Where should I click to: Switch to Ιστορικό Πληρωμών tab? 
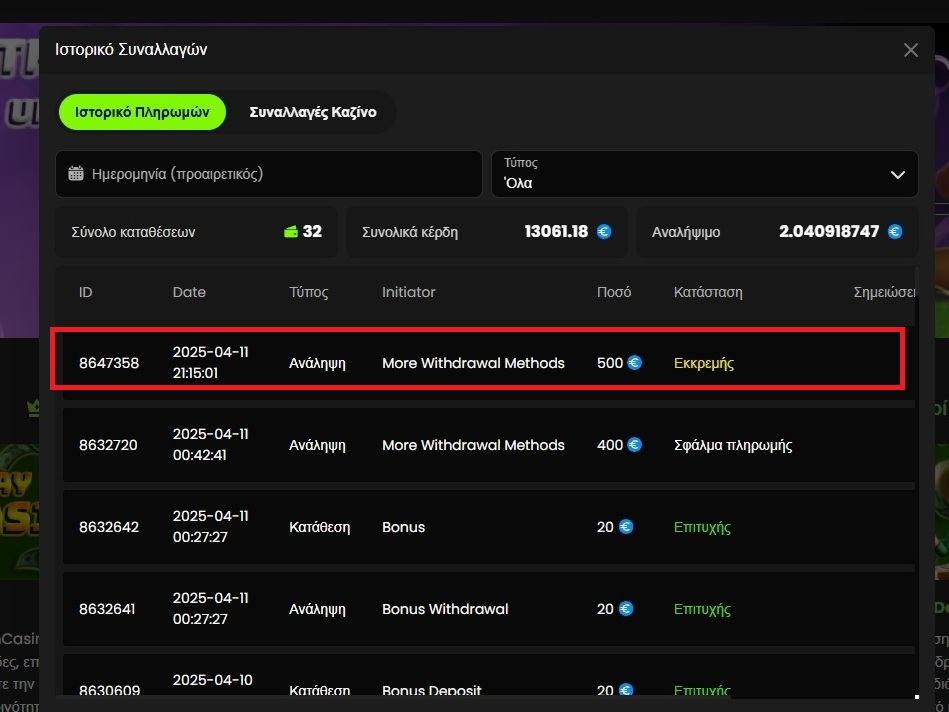(x=142, y=112)
